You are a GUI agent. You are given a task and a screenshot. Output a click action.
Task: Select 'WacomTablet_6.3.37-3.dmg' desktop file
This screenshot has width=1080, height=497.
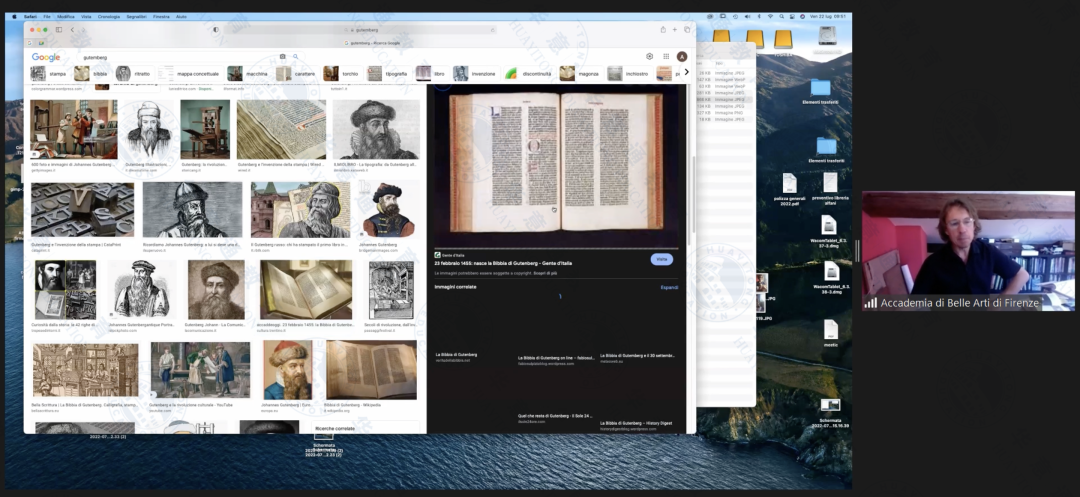click(829, 231)
